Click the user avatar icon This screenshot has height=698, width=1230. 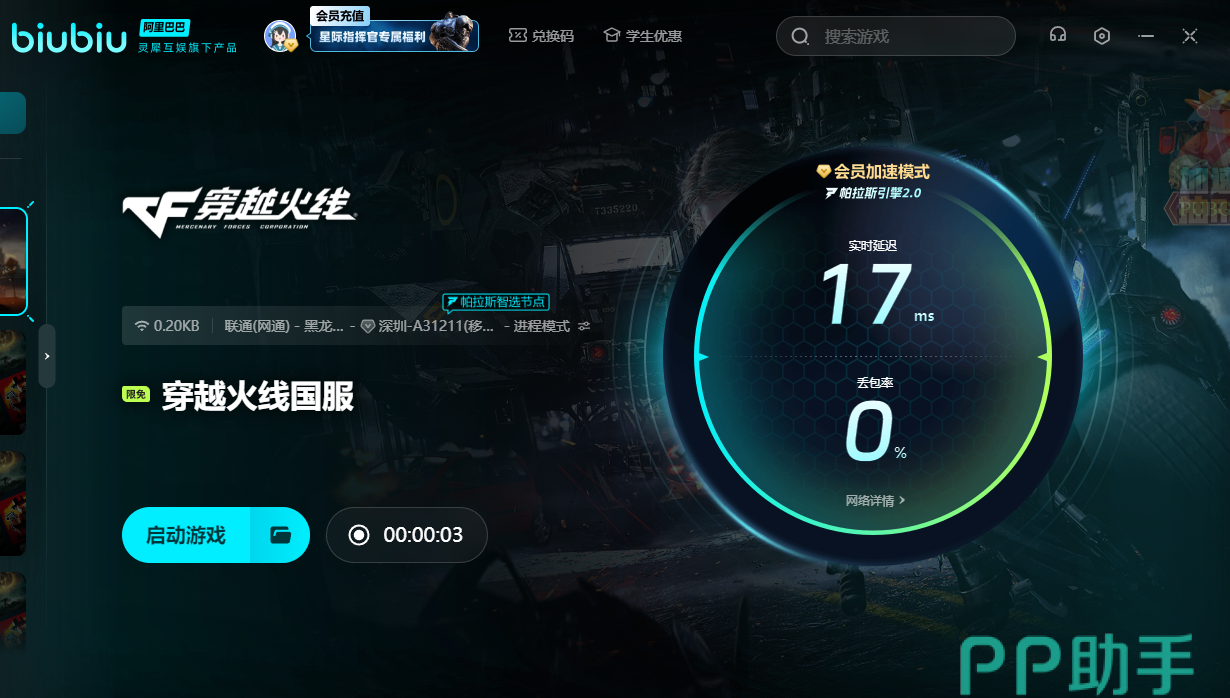click(x=280, y=36)
